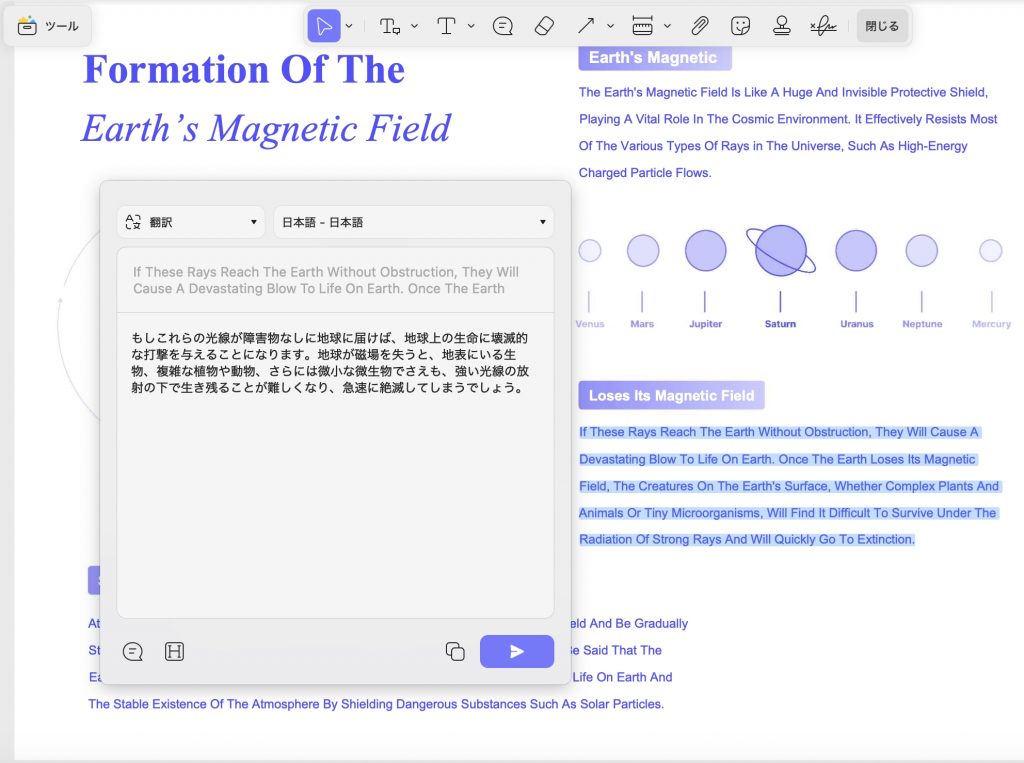Select the Mercury planet circle
1024x763 pixels.
(991, 250)
